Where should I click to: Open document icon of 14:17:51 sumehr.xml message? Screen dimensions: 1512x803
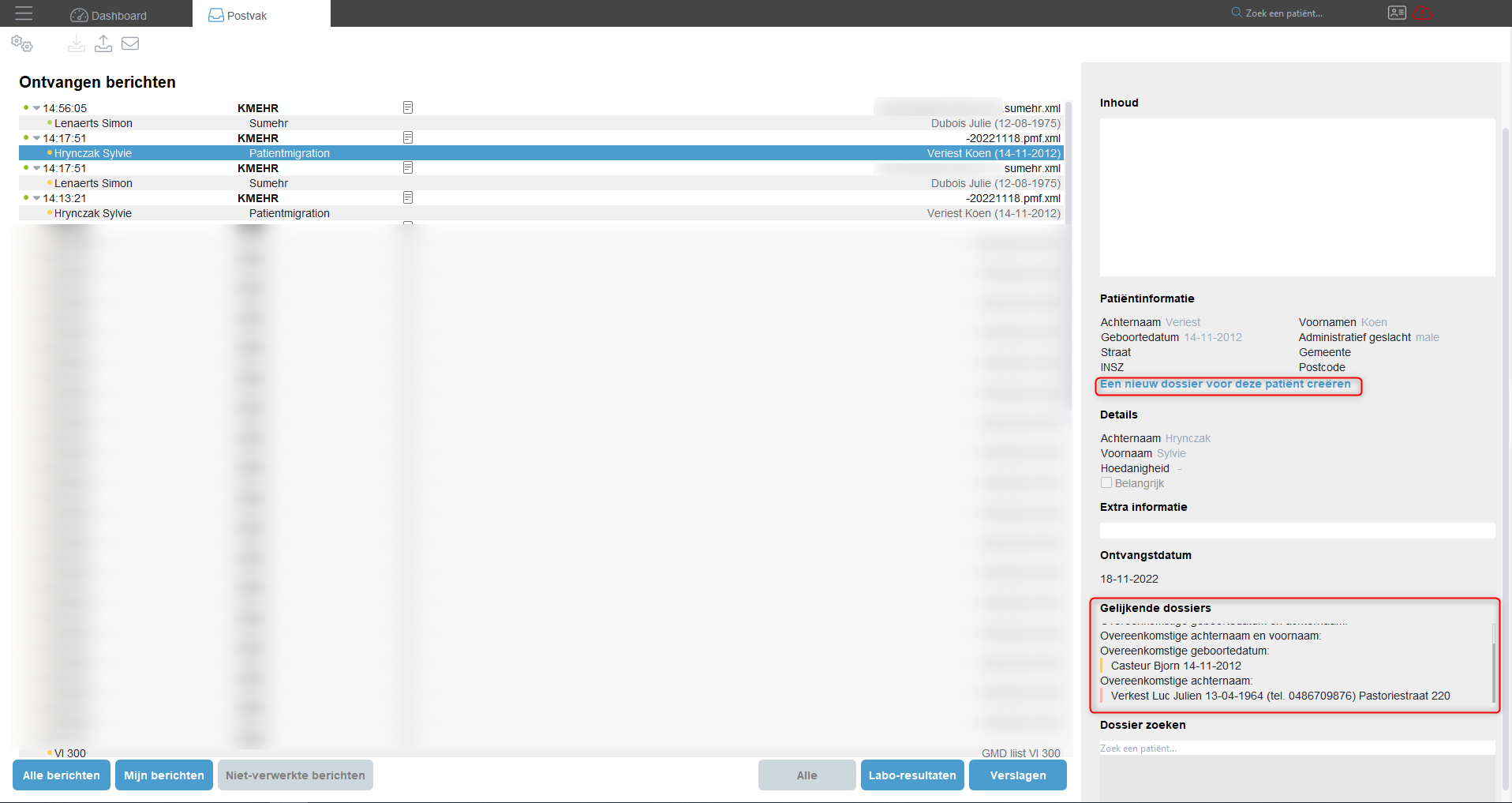coord(408,167)
